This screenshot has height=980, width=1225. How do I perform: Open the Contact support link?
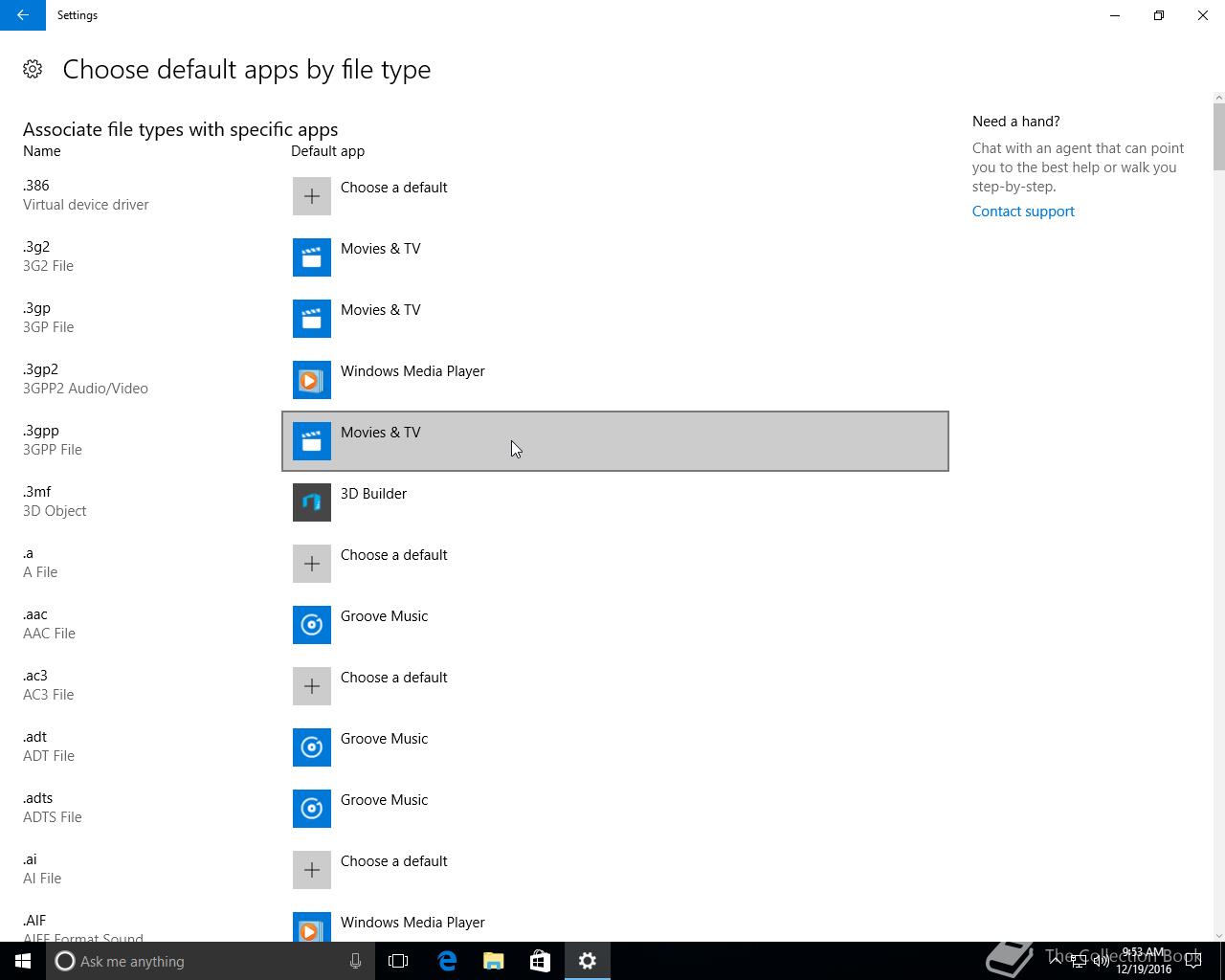pyautogui.click(x=1023, y=212)
